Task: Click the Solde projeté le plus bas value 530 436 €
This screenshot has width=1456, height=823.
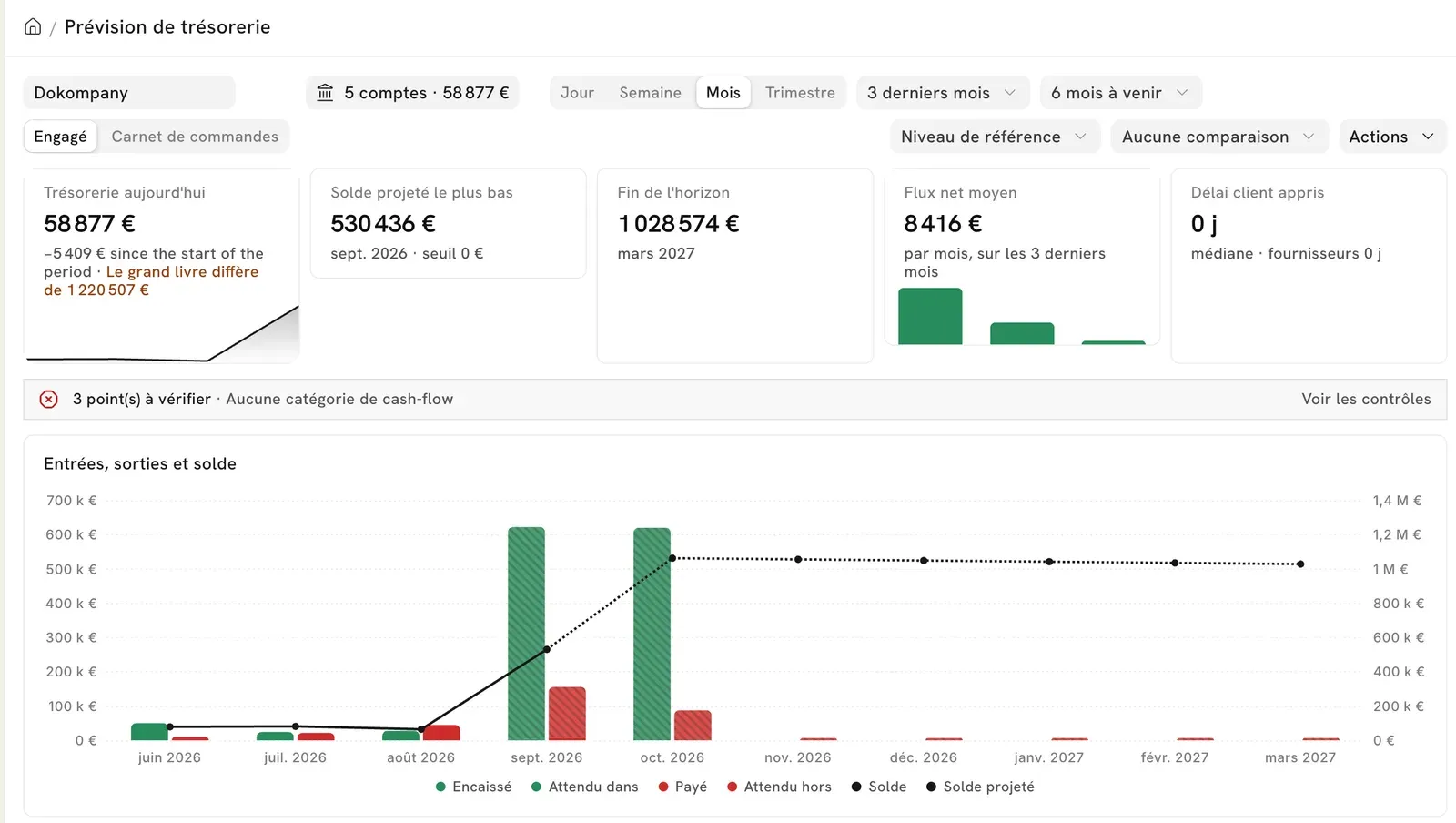Action: (x=383, y=224)
